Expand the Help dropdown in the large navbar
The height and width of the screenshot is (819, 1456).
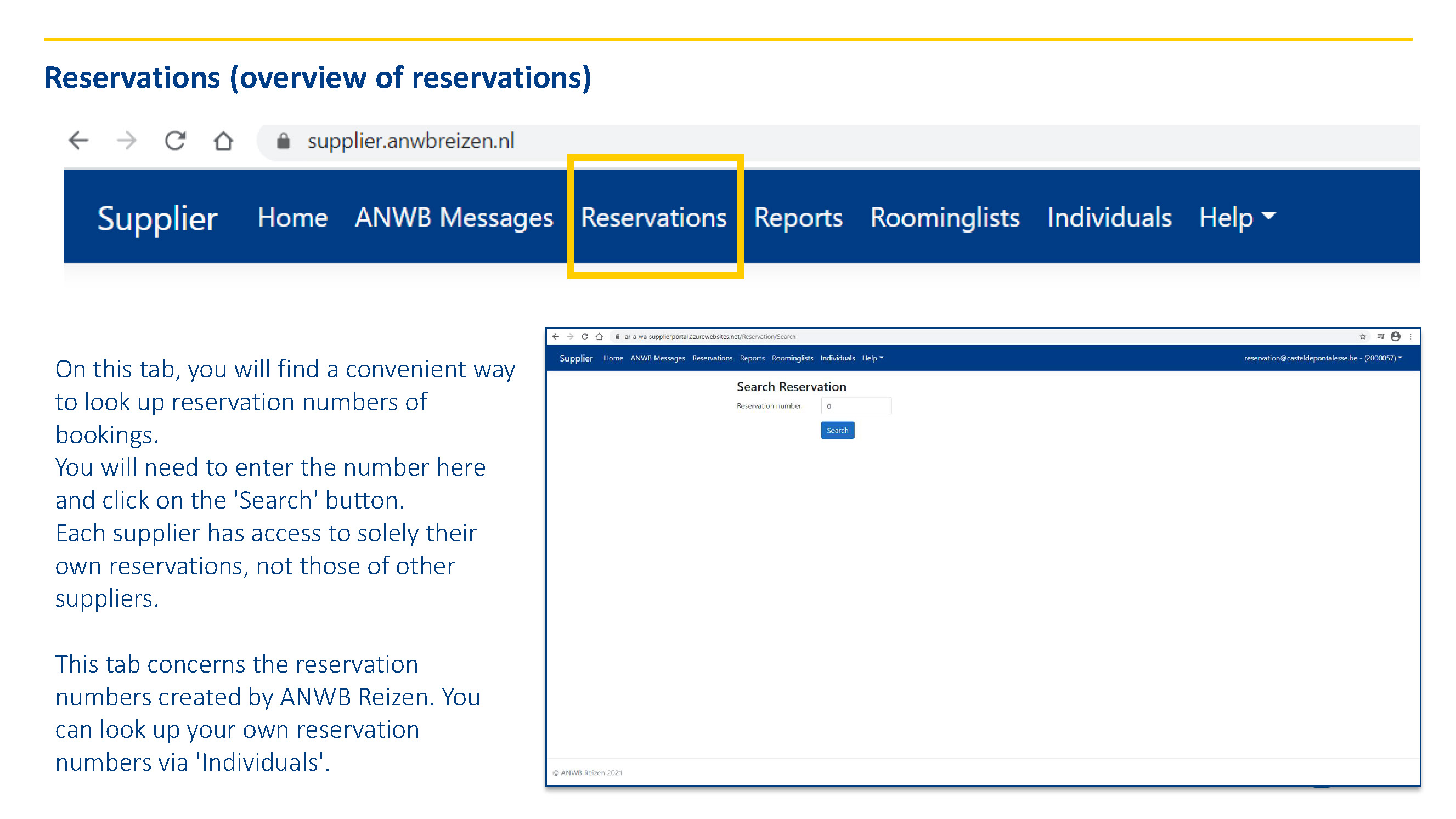tap(1237, 218)
